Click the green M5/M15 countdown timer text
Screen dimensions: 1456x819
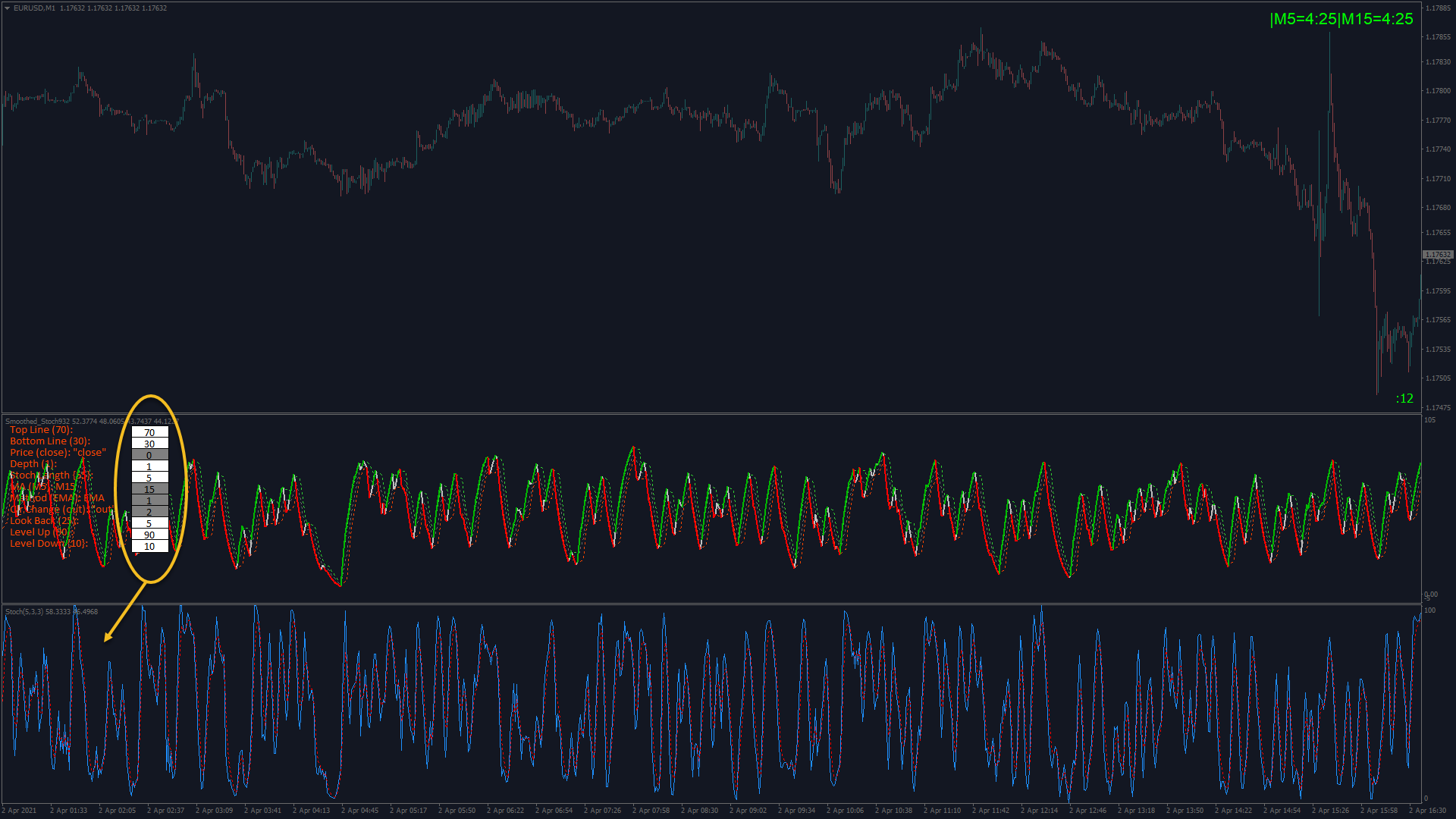pyautogui.click(x=1341, y=19)
